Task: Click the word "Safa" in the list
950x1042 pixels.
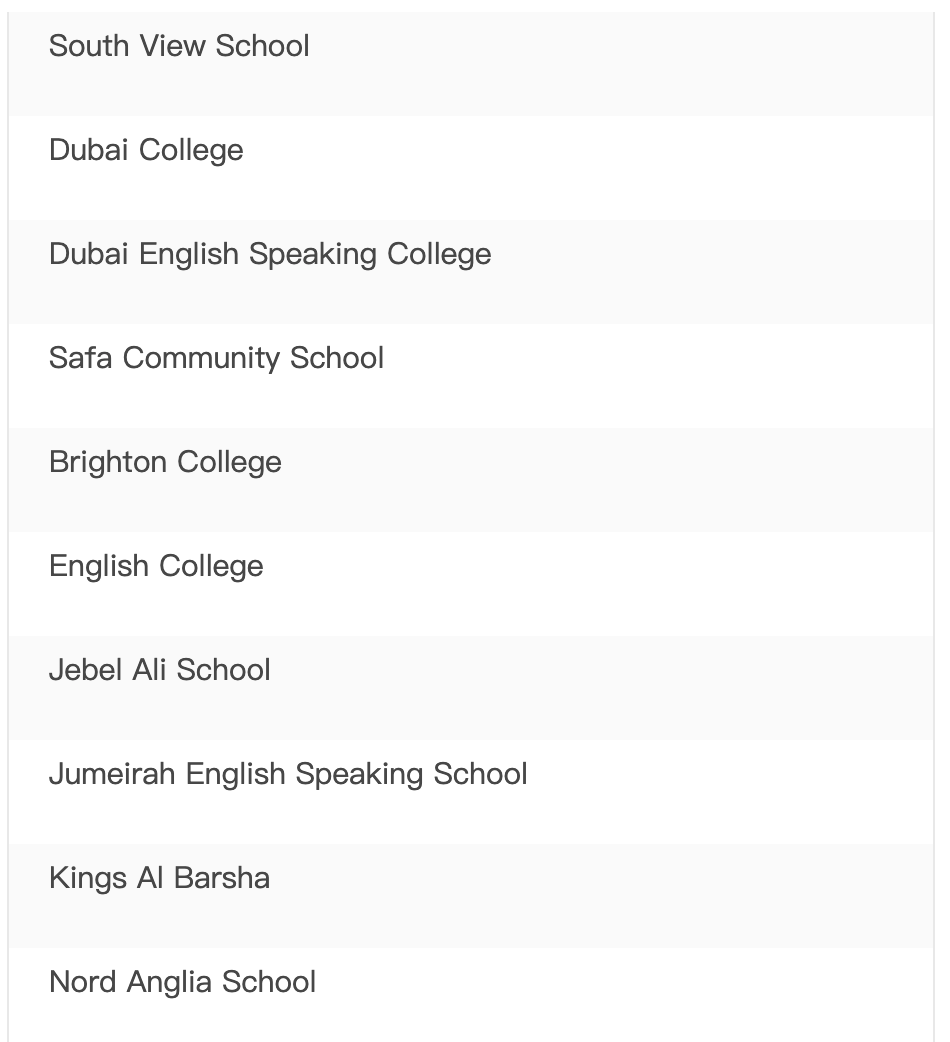Action: (81, 358)
